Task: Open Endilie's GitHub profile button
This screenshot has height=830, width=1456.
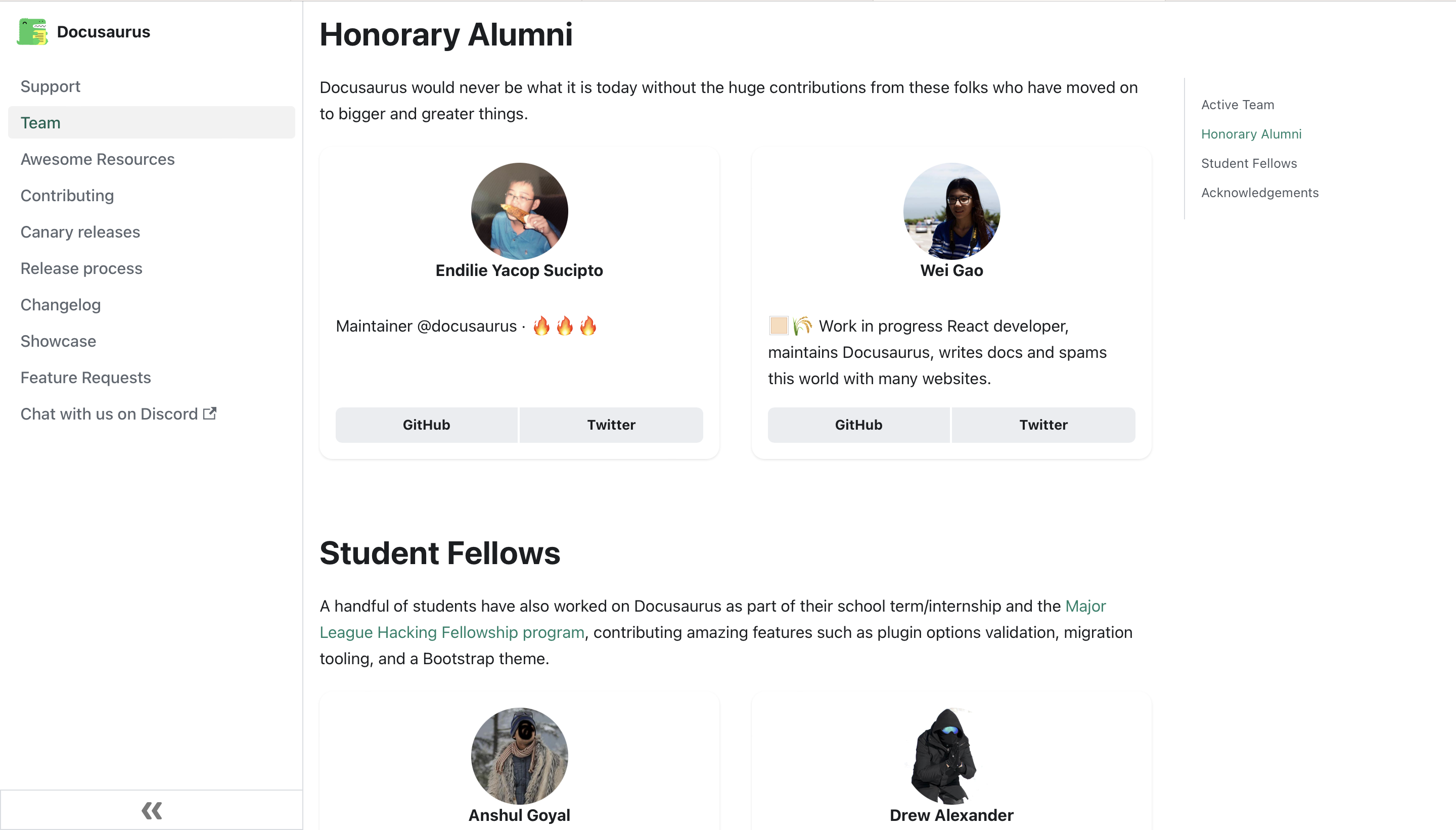Action: [426, 425]
